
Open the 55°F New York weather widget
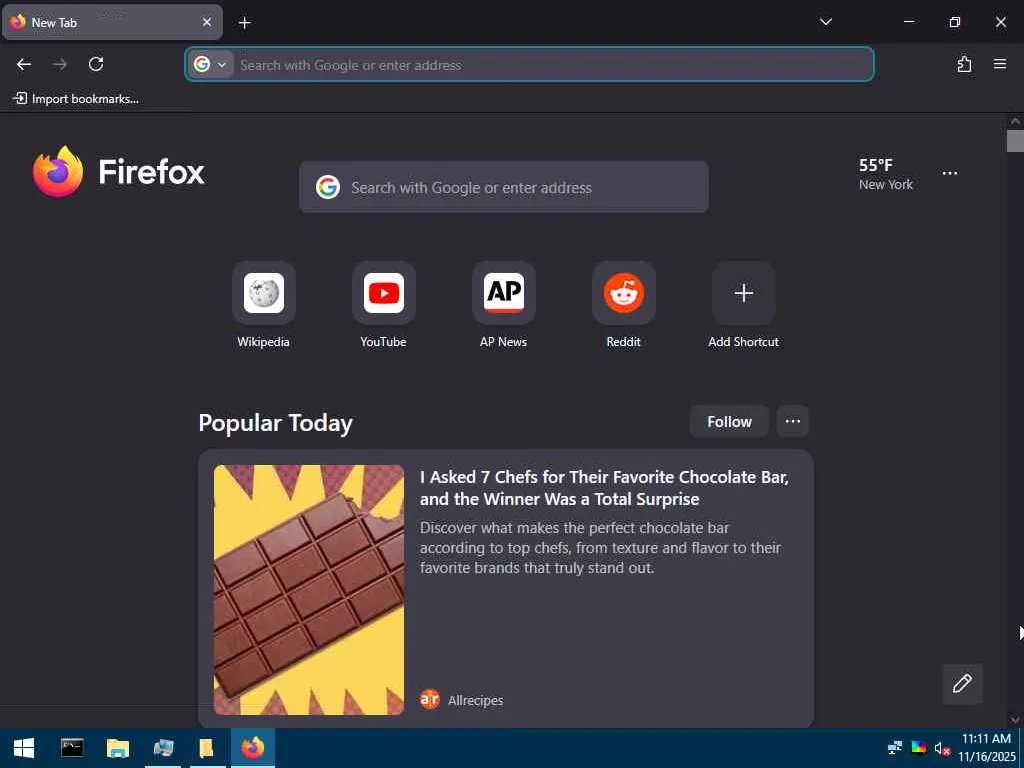tap(886, 174)
